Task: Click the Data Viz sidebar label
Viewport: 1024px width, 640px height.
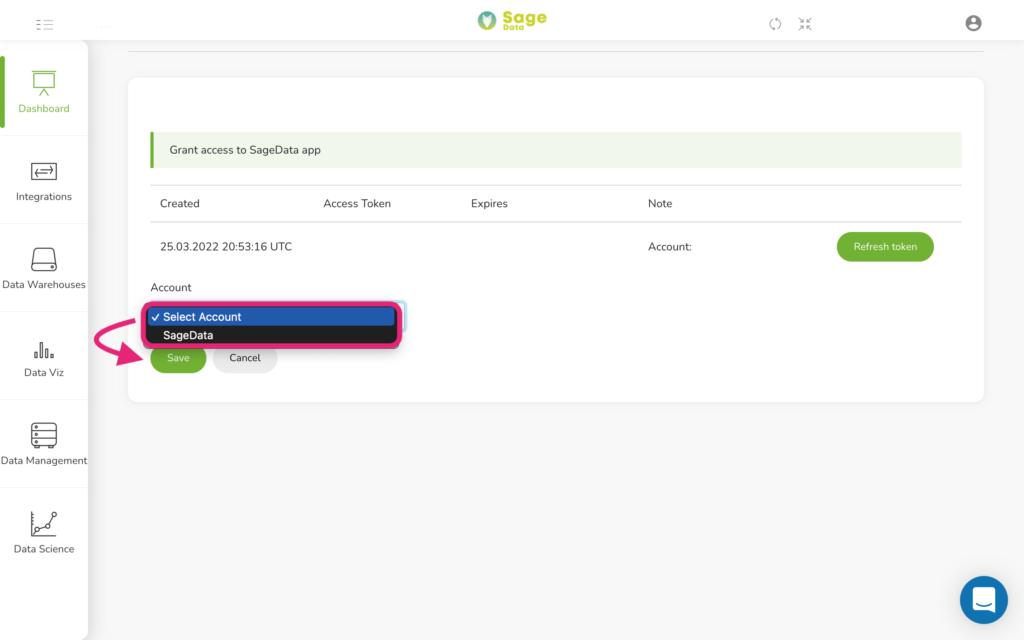Action: (44, 372)
